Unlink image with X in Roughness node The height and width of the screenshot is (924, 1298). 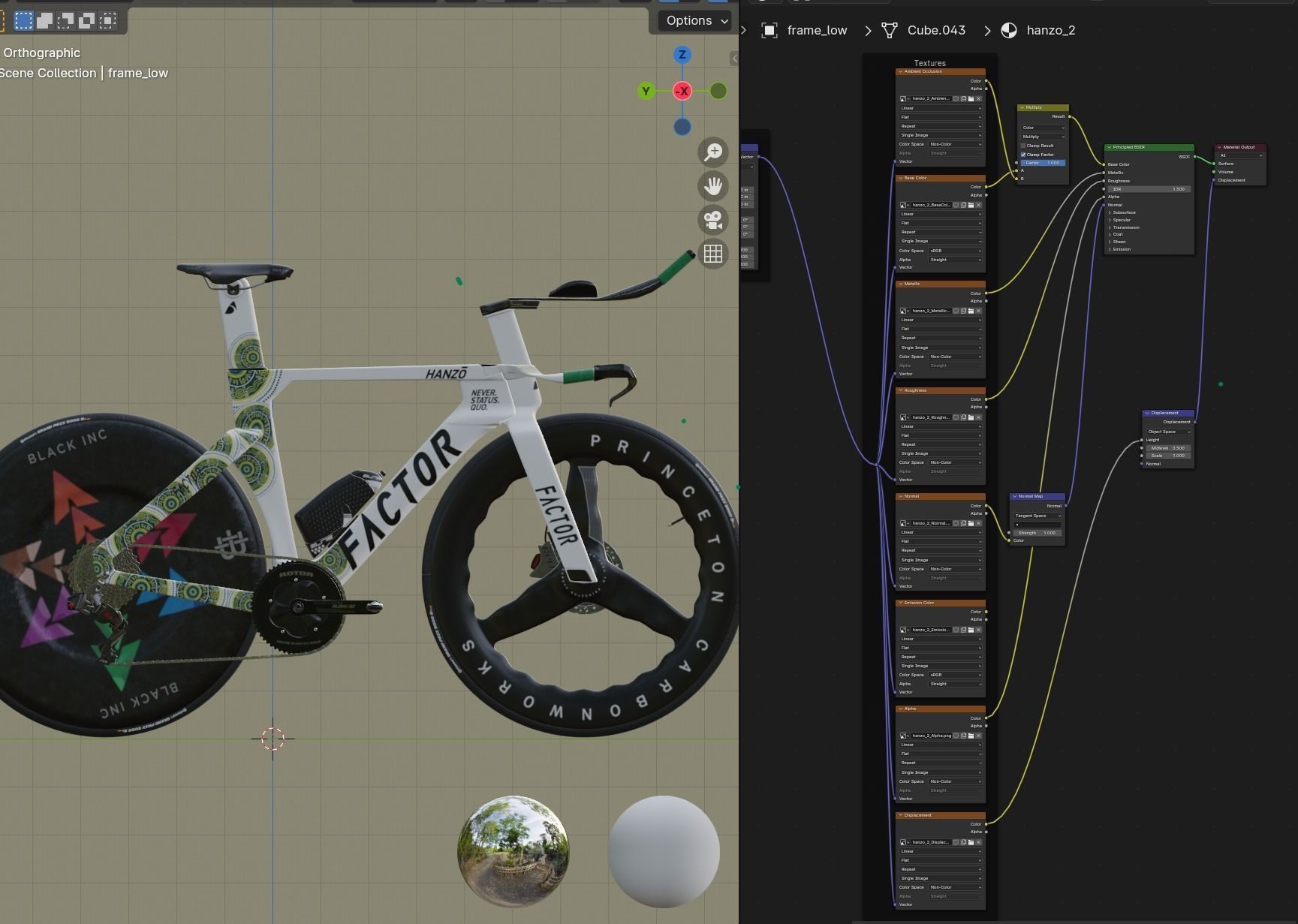pyautogui.click(x=978, y=417)
